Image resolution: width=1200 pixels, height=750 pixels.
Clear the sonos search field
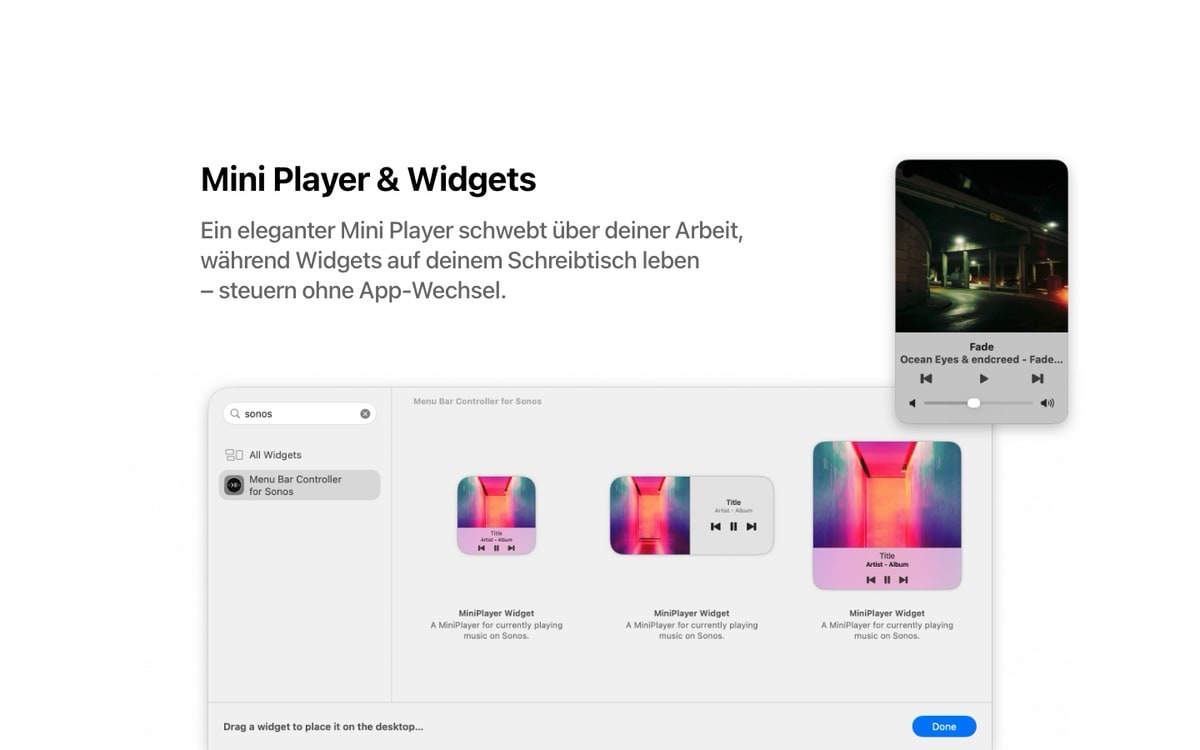(365, 414)
